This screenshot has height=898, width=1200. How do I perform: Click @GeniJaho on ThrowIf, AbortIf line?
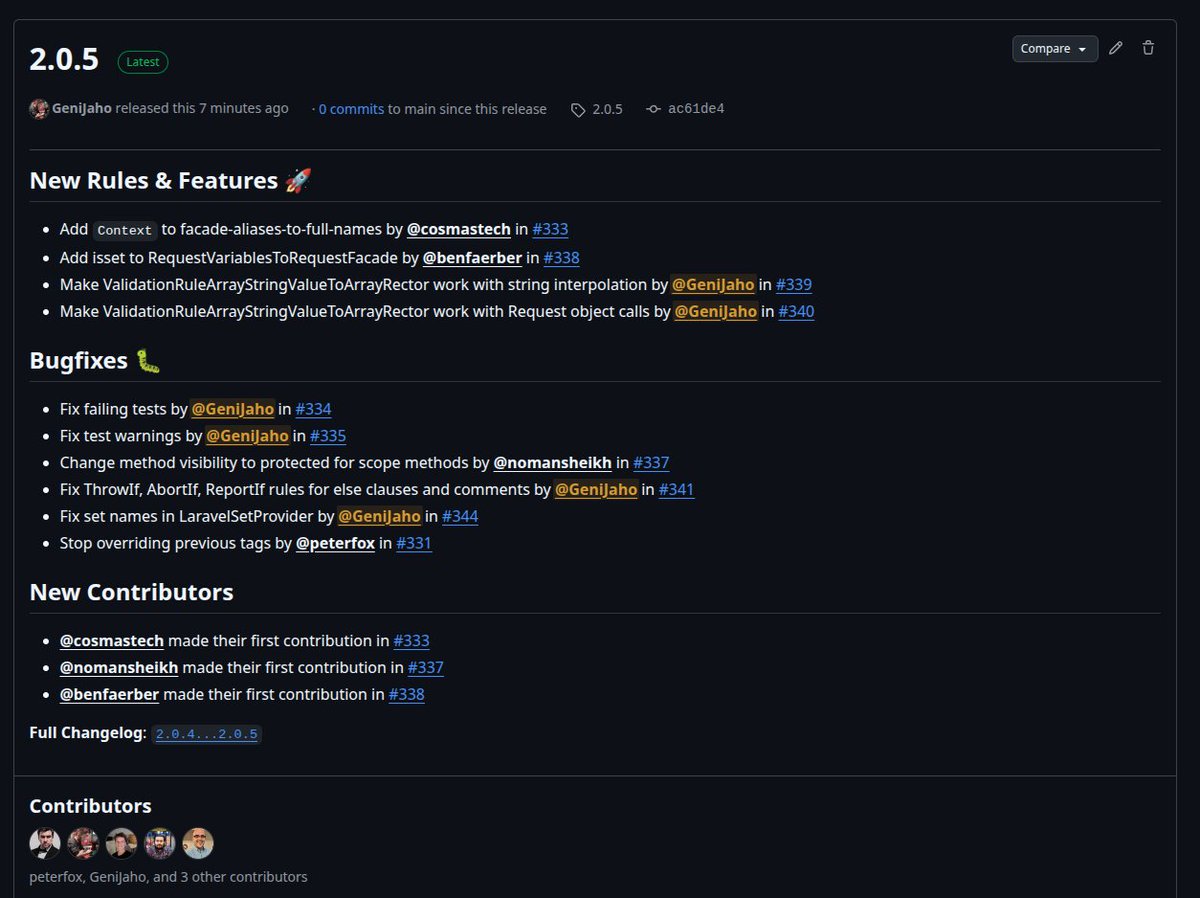tap(596, 489)
